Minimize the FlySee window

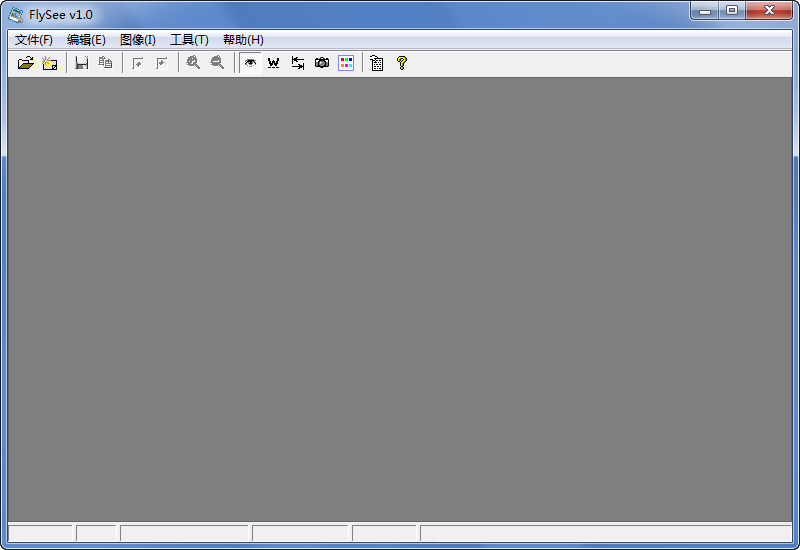point(705,10)
